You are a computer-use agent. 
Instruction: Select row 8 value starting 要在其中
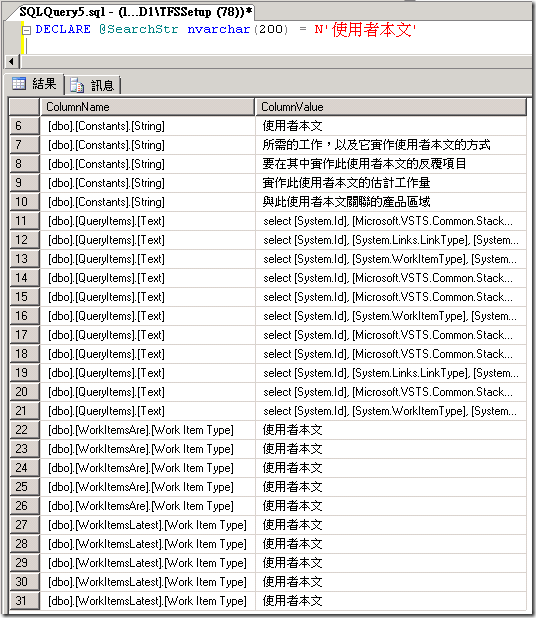coord(391,164)
